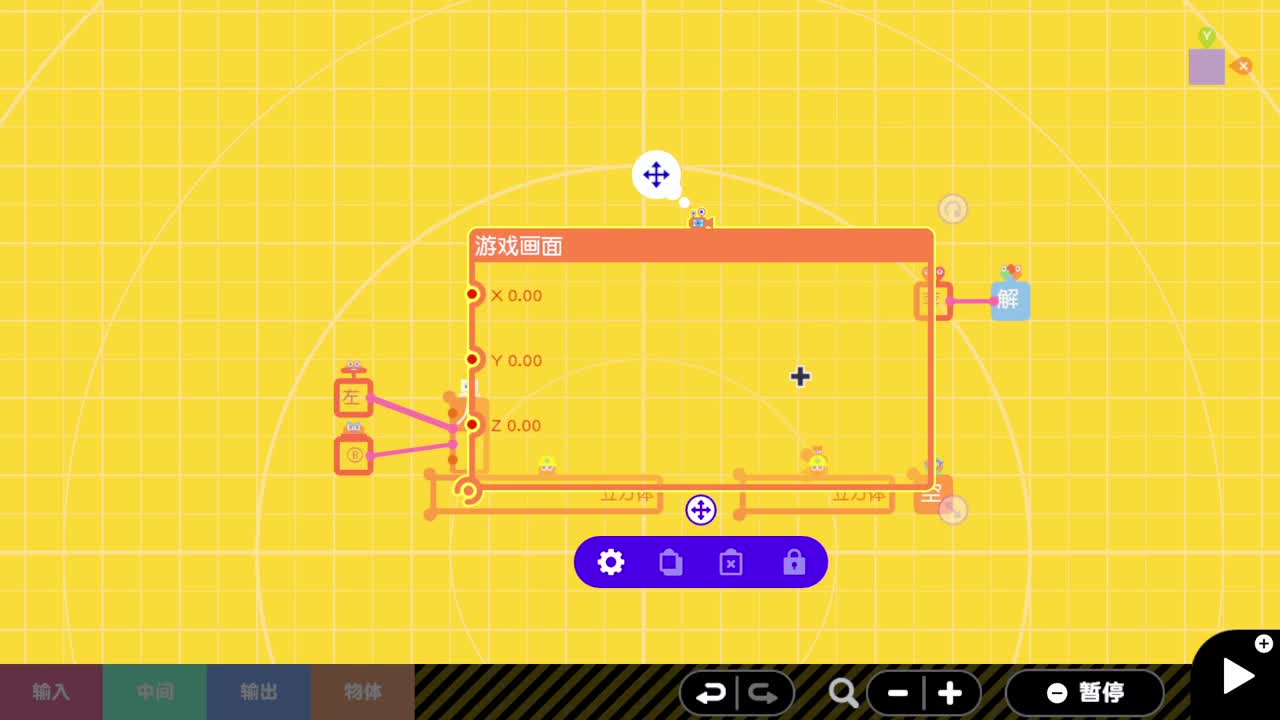Click the copy icon in purple toolbar
The height and width of the screenshot is (720, 1280).
tap(671, 563)
